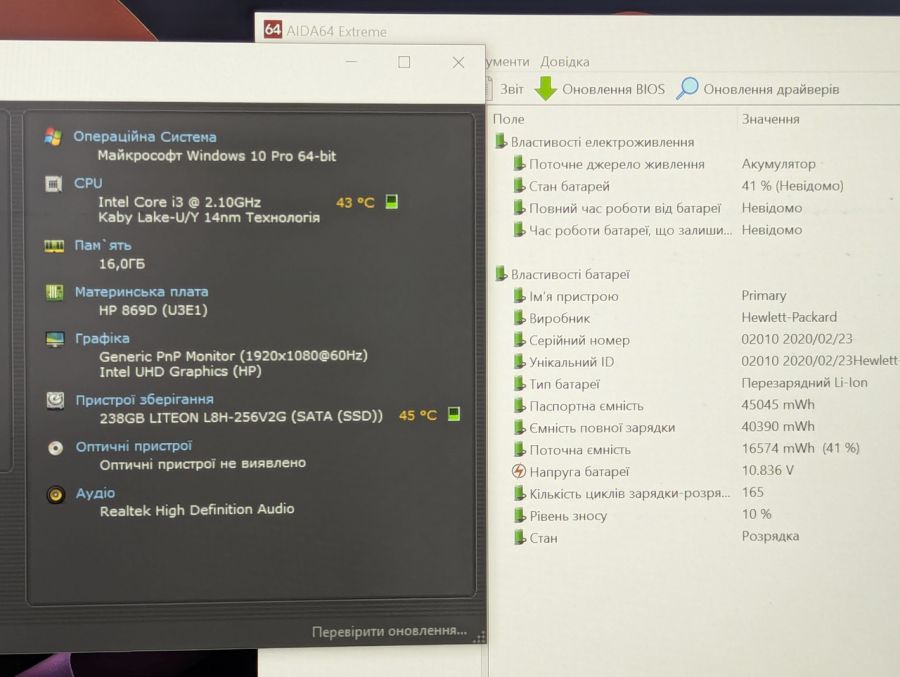Click the Звіт toolbar button
Image resolution: width=900 pixels, height=677 pixels.
point(511,89)
